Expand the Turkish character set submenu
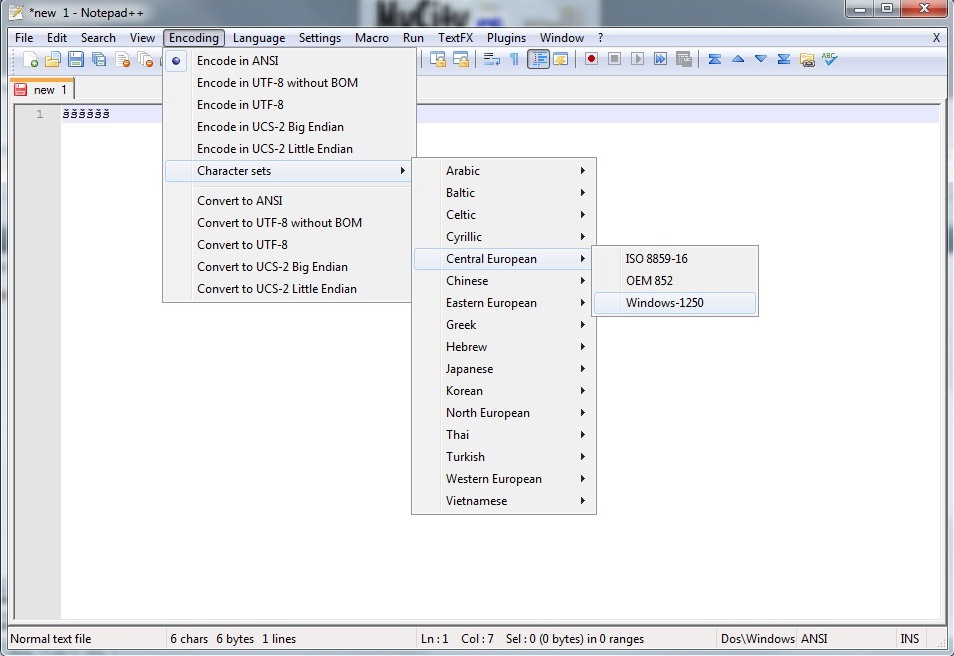This screenshot has width=954, height=656. (504, 457)
